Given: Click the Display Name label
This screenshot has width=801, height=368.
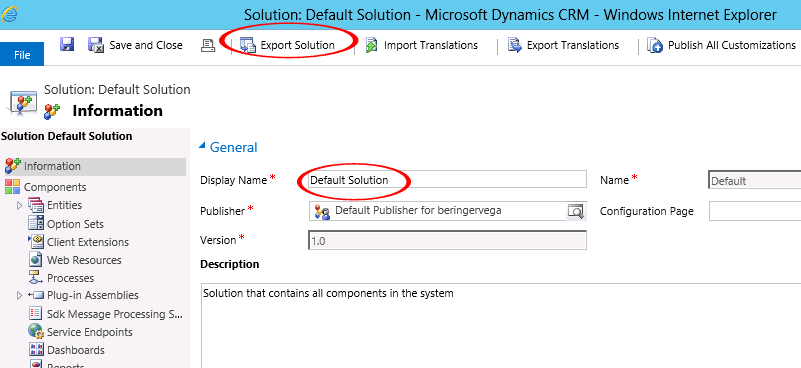Looking at the screenshot, I should (233, 180).
